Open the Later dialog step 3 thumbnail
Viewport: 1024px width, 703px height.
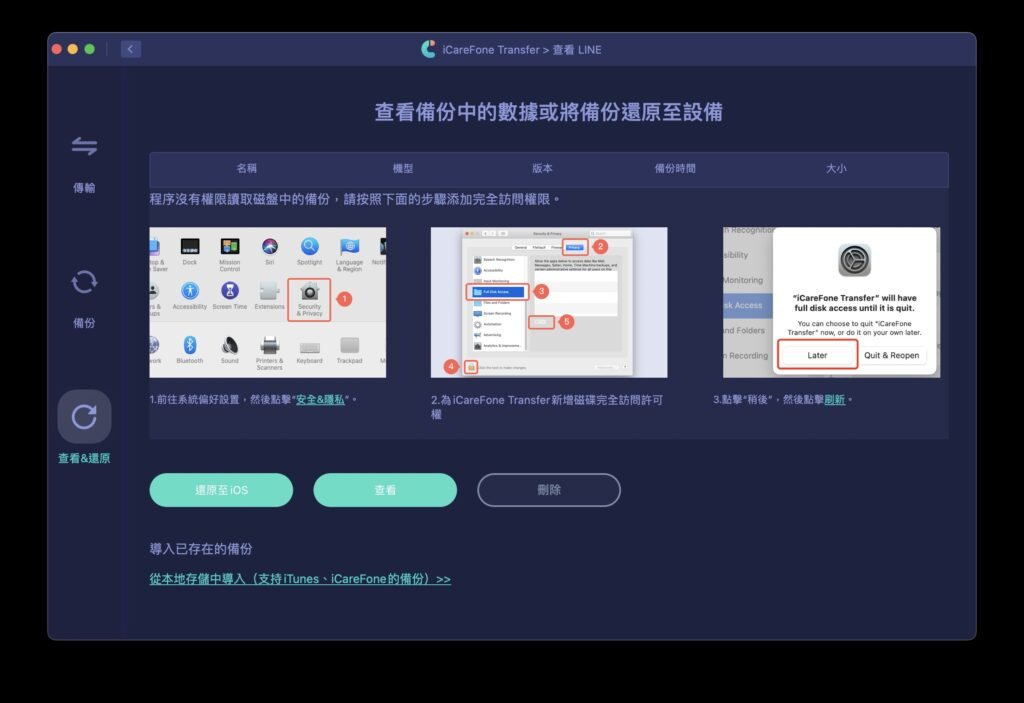point(831,302)
